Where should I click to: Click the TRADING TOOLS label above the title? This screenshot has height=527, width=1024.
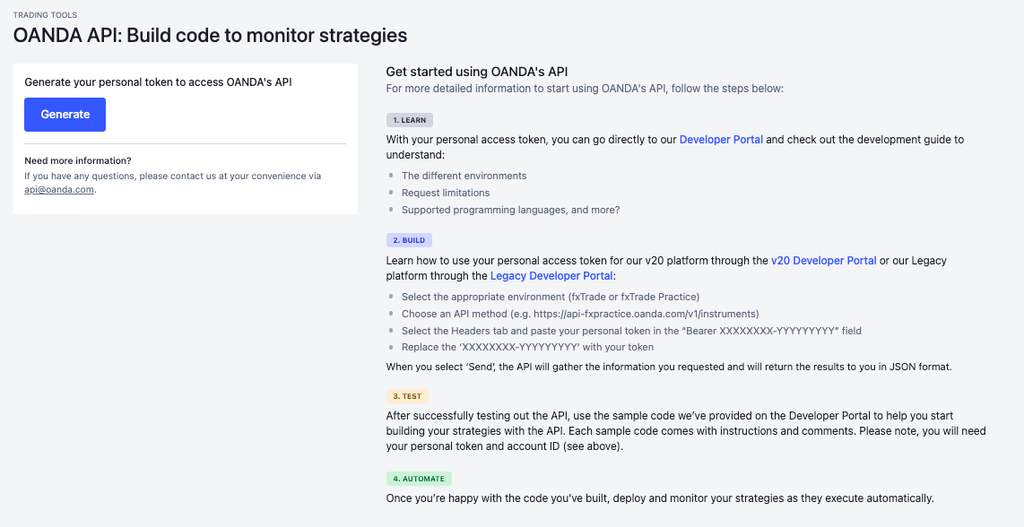[x=45, y=15]
